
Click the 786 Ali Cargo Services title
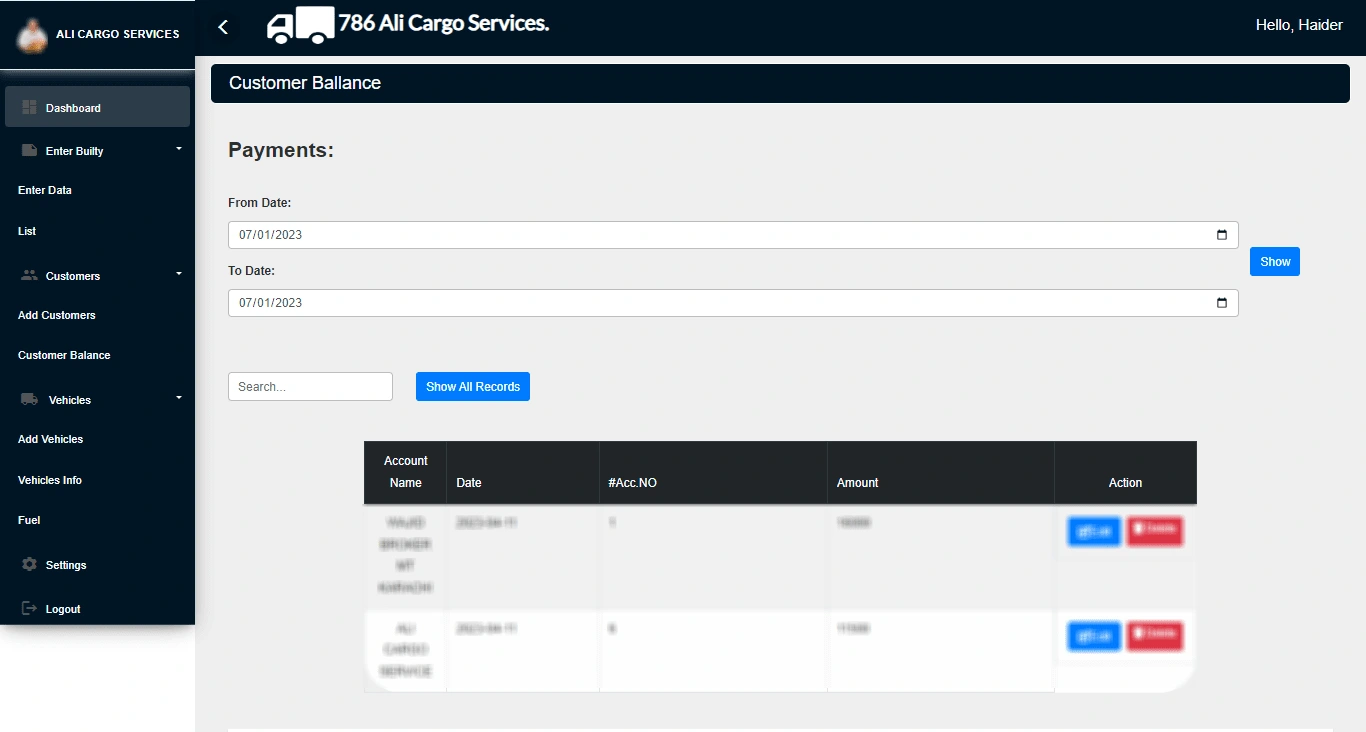point(444,23)
